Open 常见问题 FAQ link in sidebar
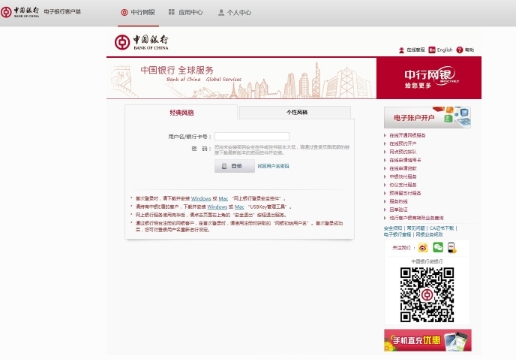This screenshot has width=516, height=360. click(416, 228)
